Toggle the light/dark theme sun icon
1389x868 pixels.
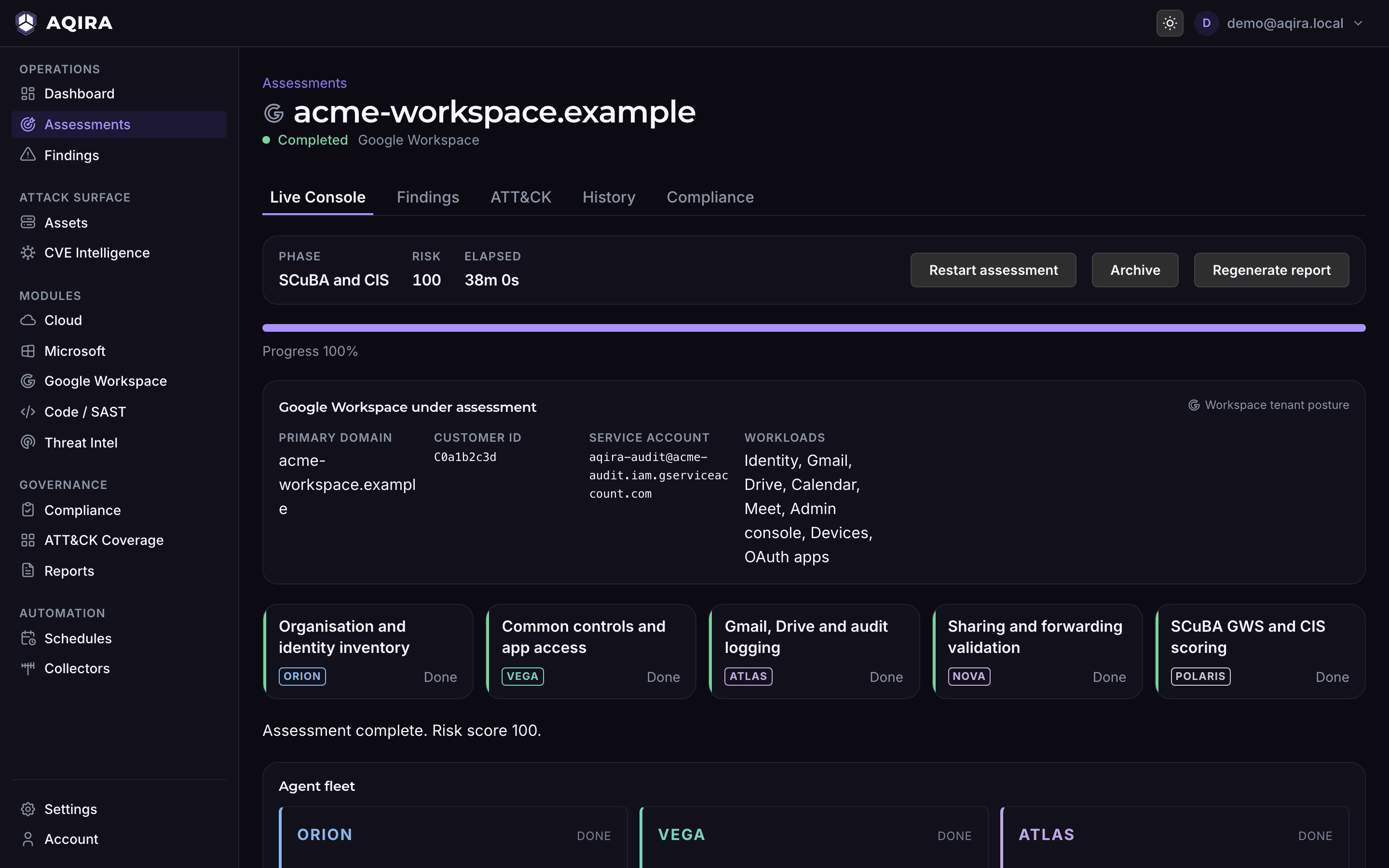tap(1169, 23)
